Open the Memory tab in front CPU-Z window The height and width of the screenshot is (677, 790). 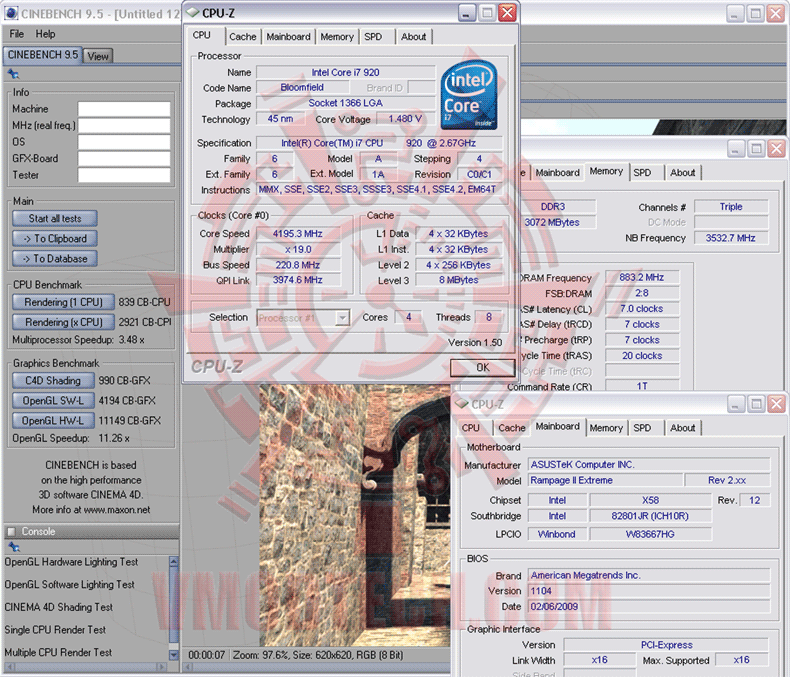(x=337, y=37)
